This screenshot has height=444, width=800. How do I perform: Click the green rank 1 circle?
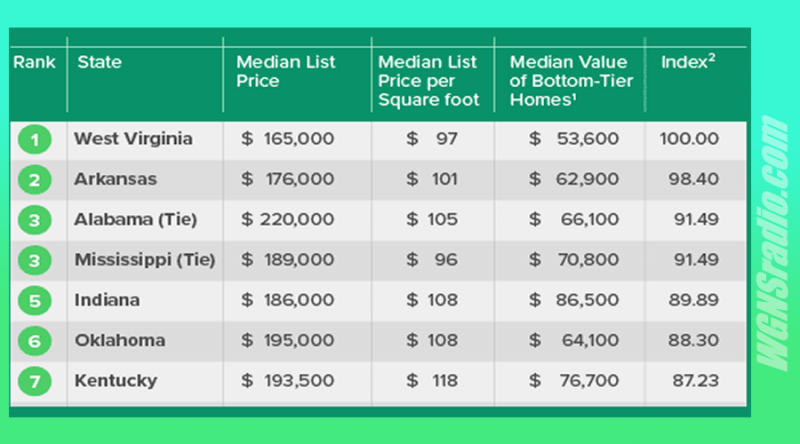coord(35,139)
